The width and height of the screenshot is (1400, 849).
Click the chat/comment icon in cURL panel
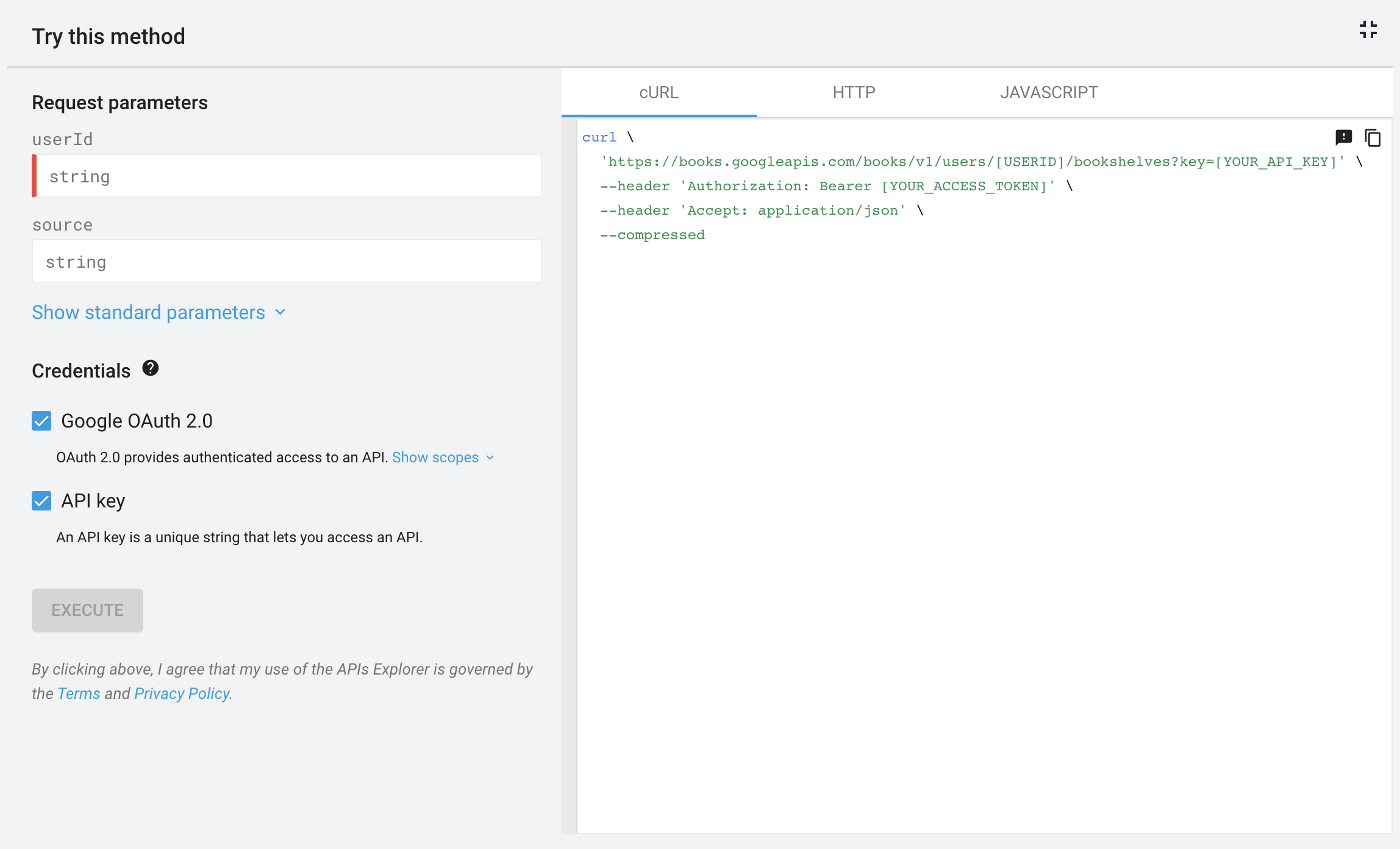(x=1344, y=137)
